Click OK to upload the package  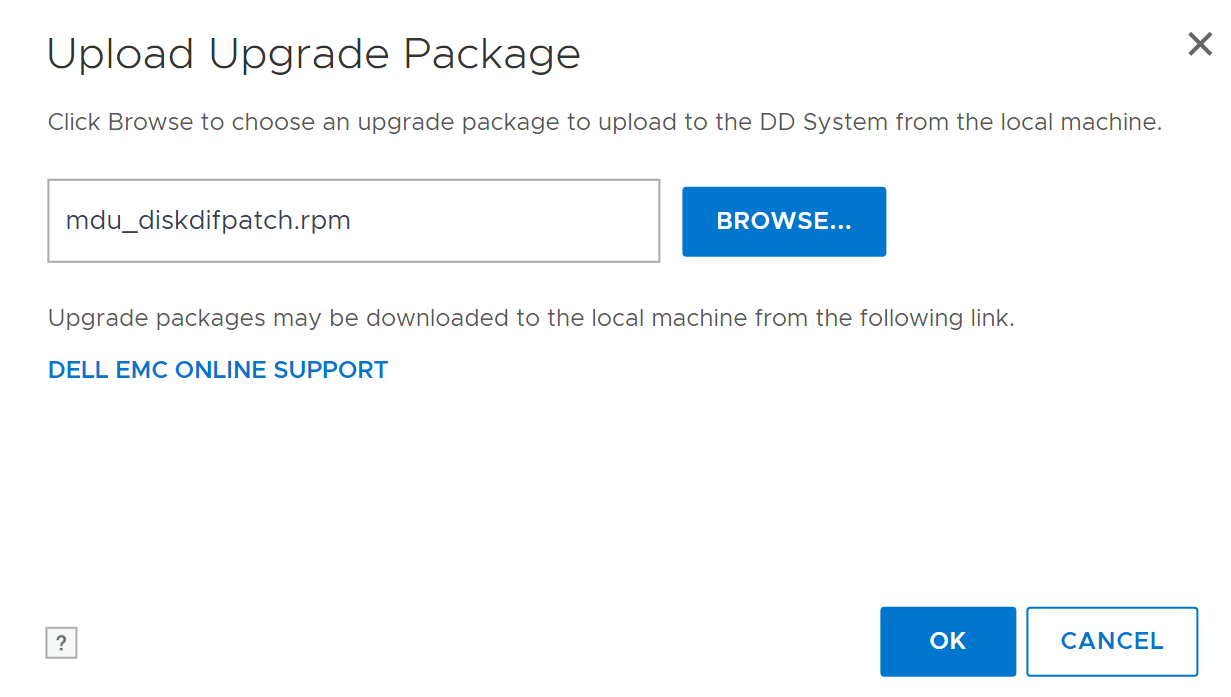947,641
